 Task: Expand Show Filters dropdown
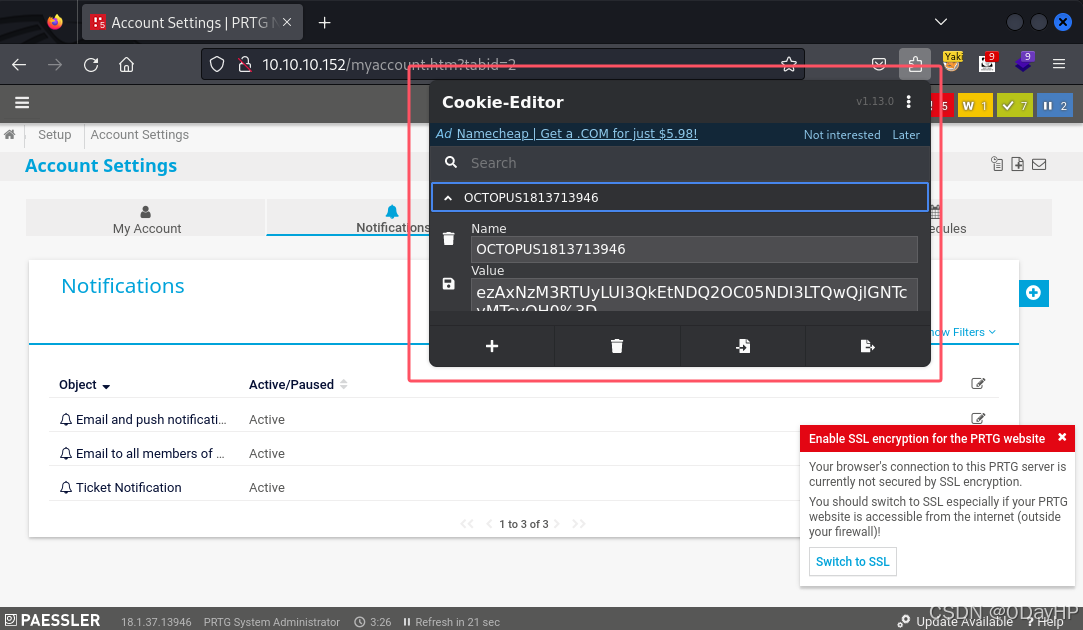click(962, 332)
